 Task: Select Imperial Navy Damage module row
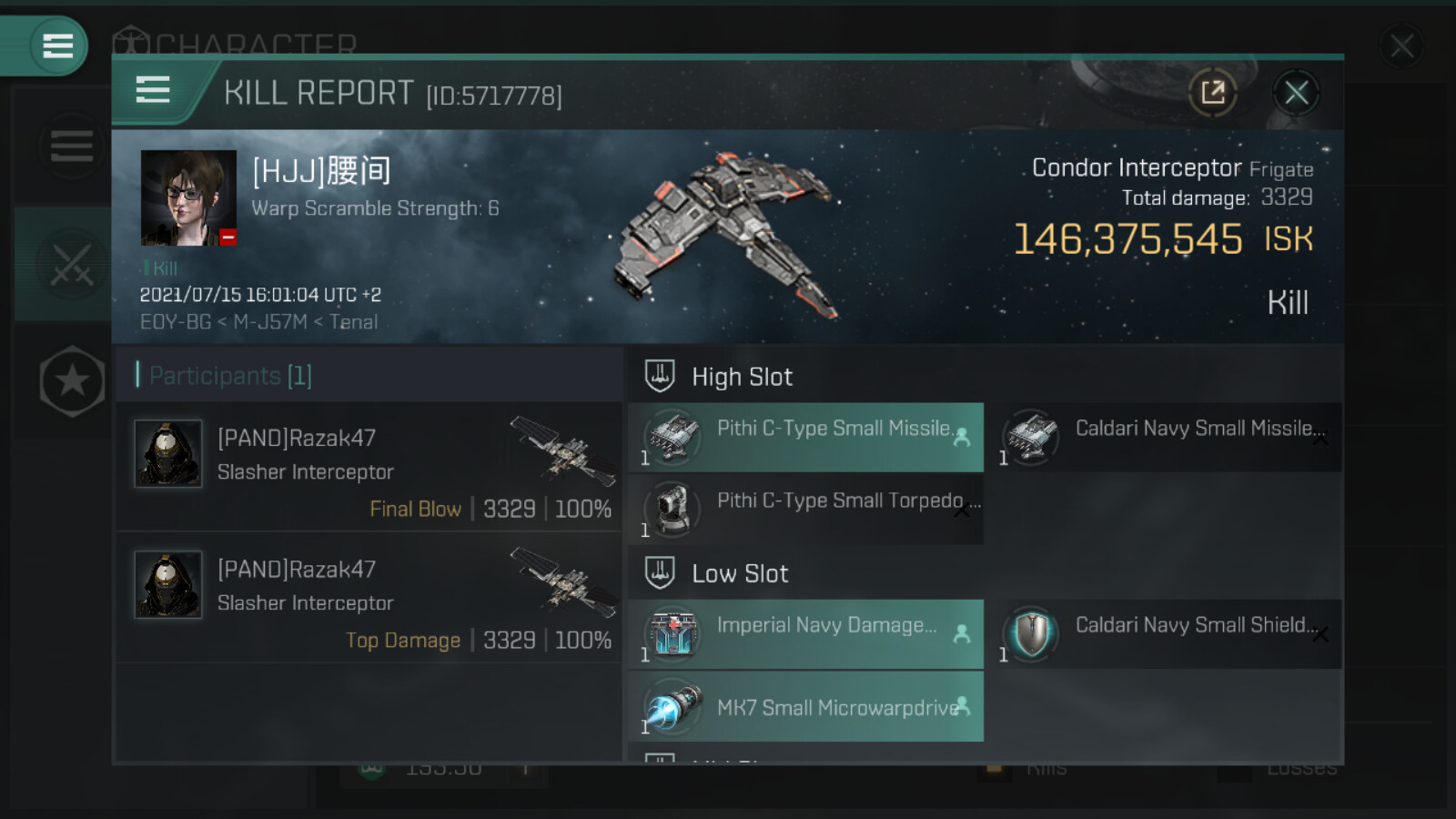click(806, 634)
